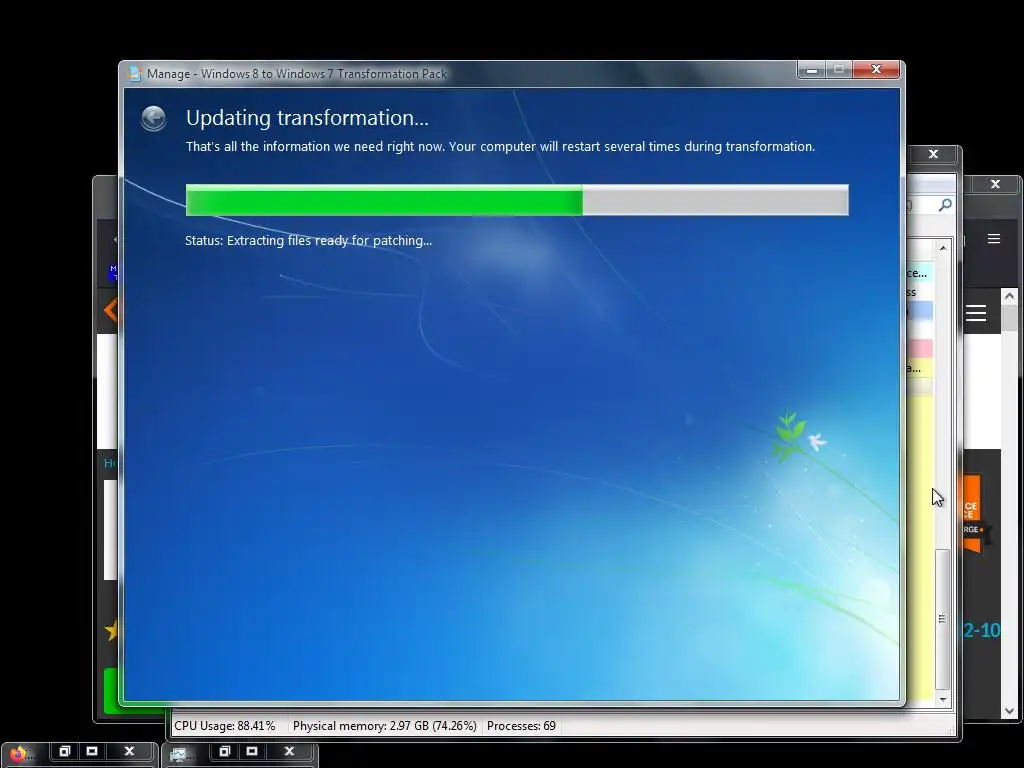Viewport: 1024px width, 768px height.
Task: Click the back arrow in the transformation wizard
Action: coord(153,118)
